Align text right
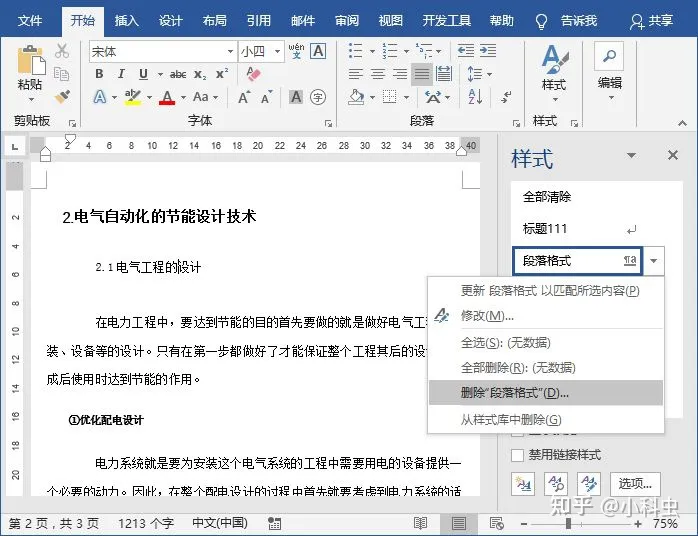The height and width of the screenshot is (536, 698). pyautogui.click(x=400, y=73)
